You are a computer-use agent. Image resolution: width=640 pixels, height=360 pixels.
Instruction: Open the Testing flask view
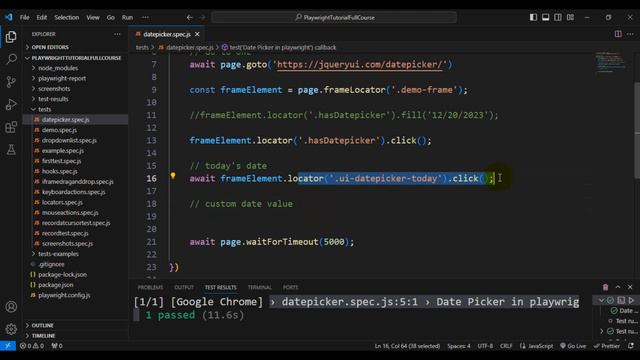pos(11,149)
